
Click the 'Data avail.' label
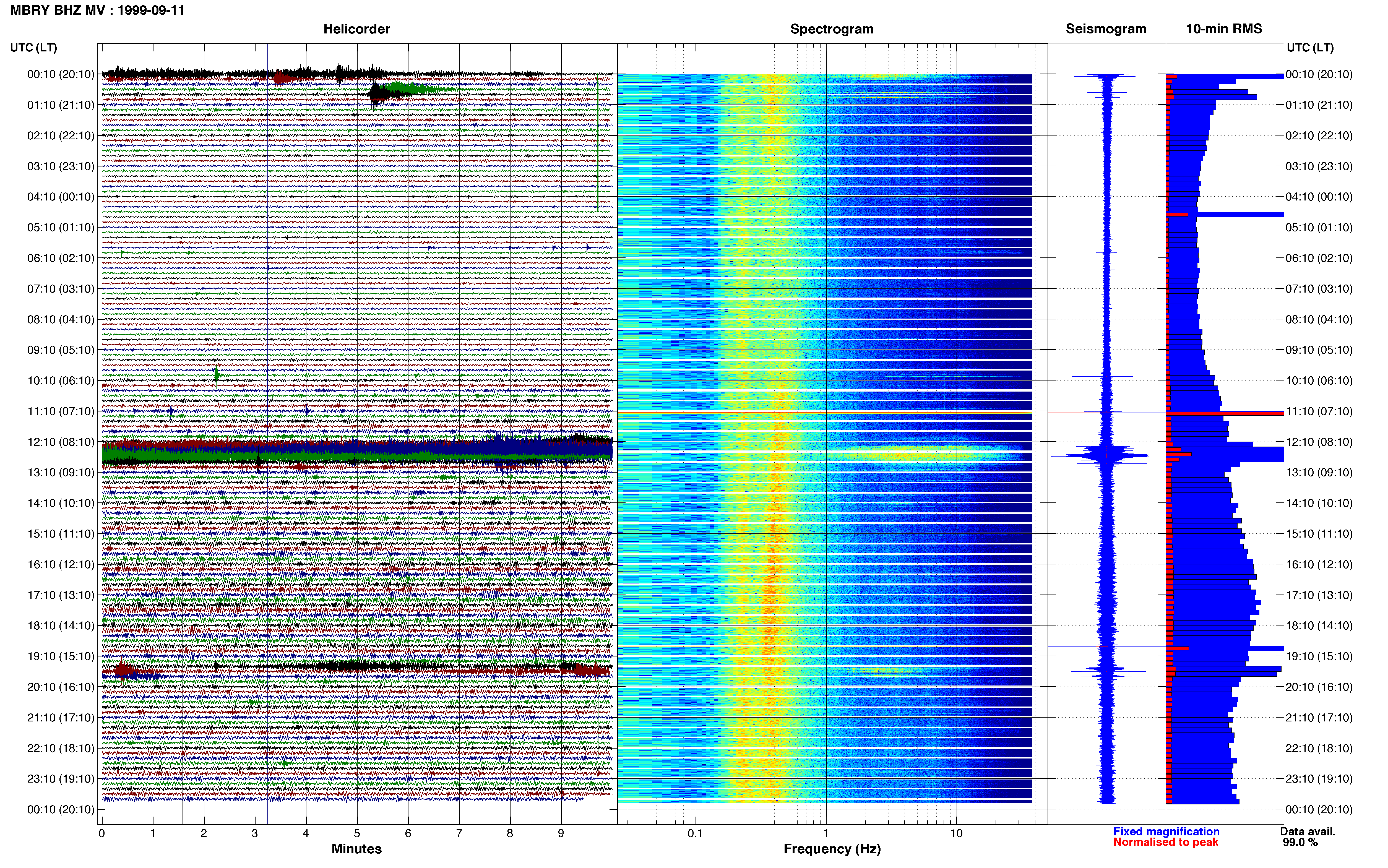[1308, 831]
